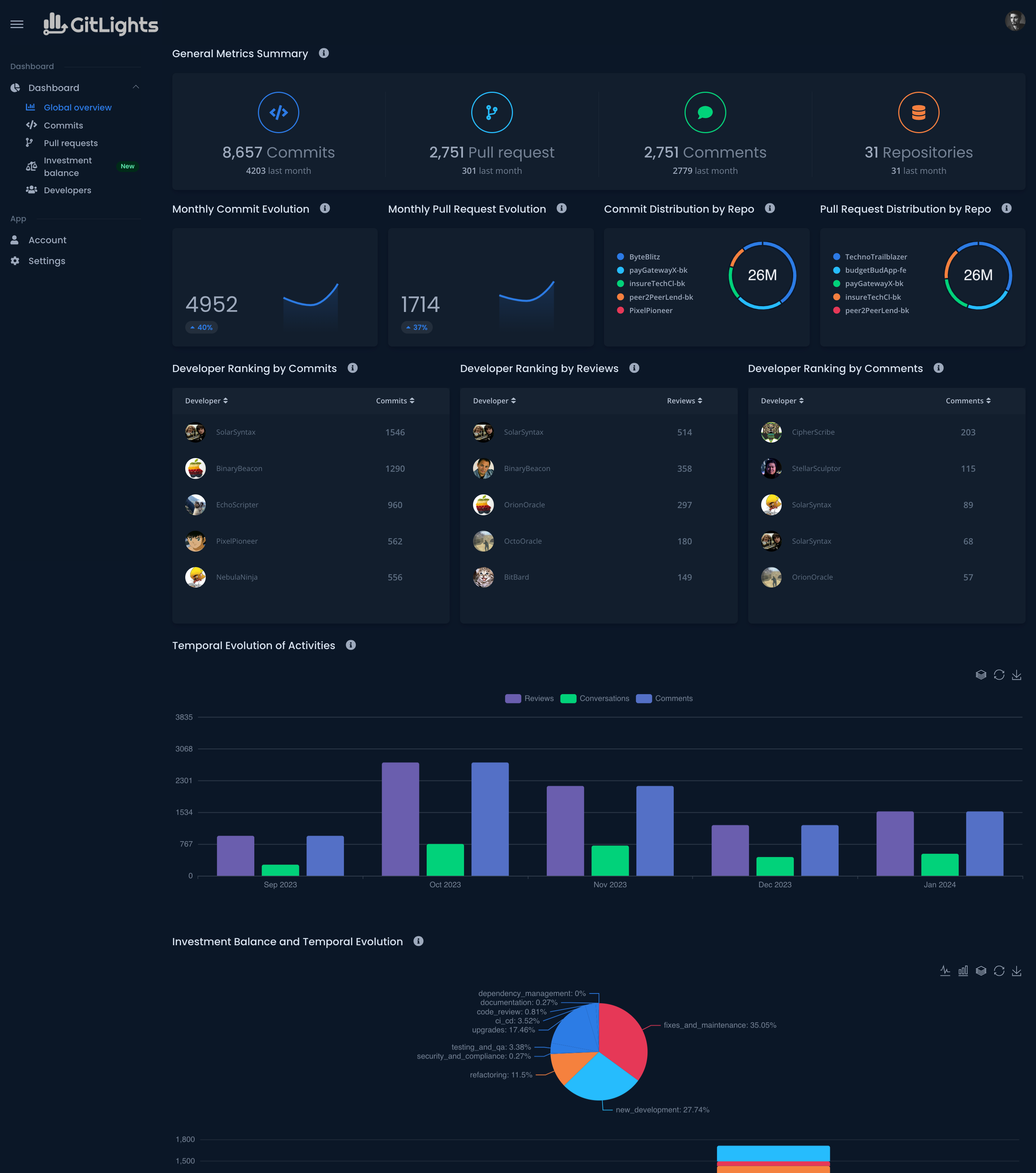The height and width of the screenshot is (1173, 1036).
Task: Collapse the Dashboard sidebar section chevron
Action: (x=136, y=87)
